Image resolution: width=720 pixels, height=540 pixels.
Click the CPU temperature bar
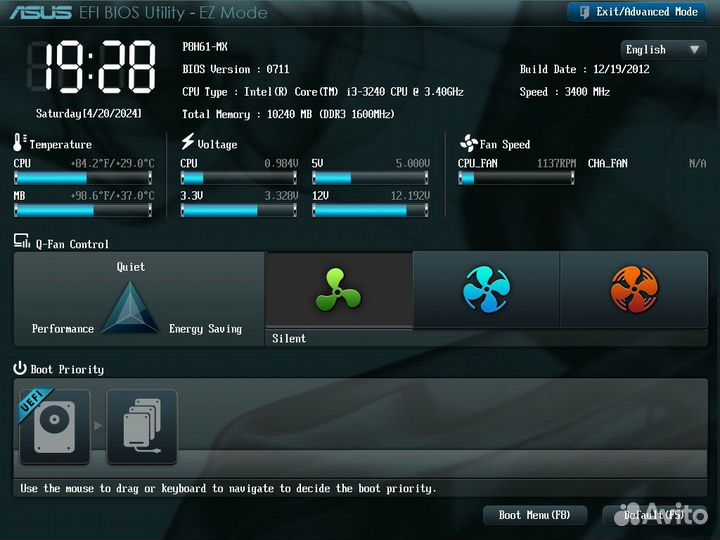coord(83,178)
